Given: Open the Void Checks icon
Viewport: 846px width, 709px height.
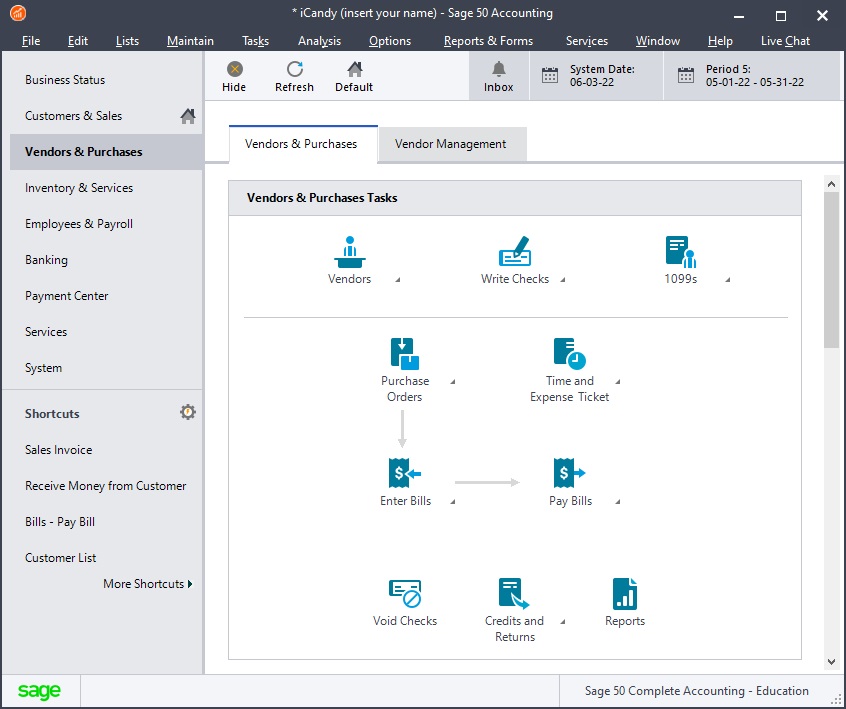Looking at the screenshot, I should pos(405,593).
